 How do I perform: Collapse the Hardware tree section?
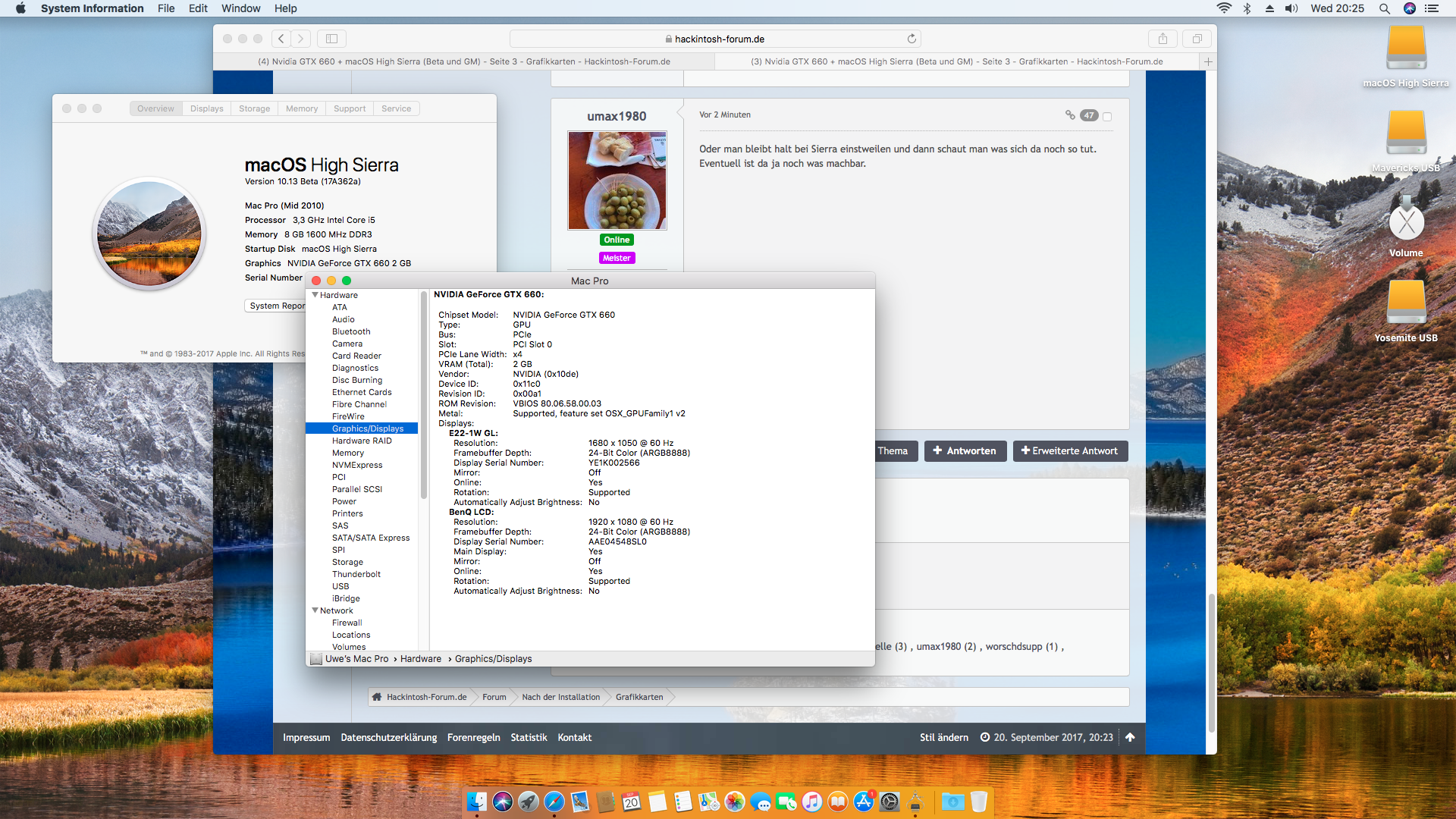pos(315,295)
